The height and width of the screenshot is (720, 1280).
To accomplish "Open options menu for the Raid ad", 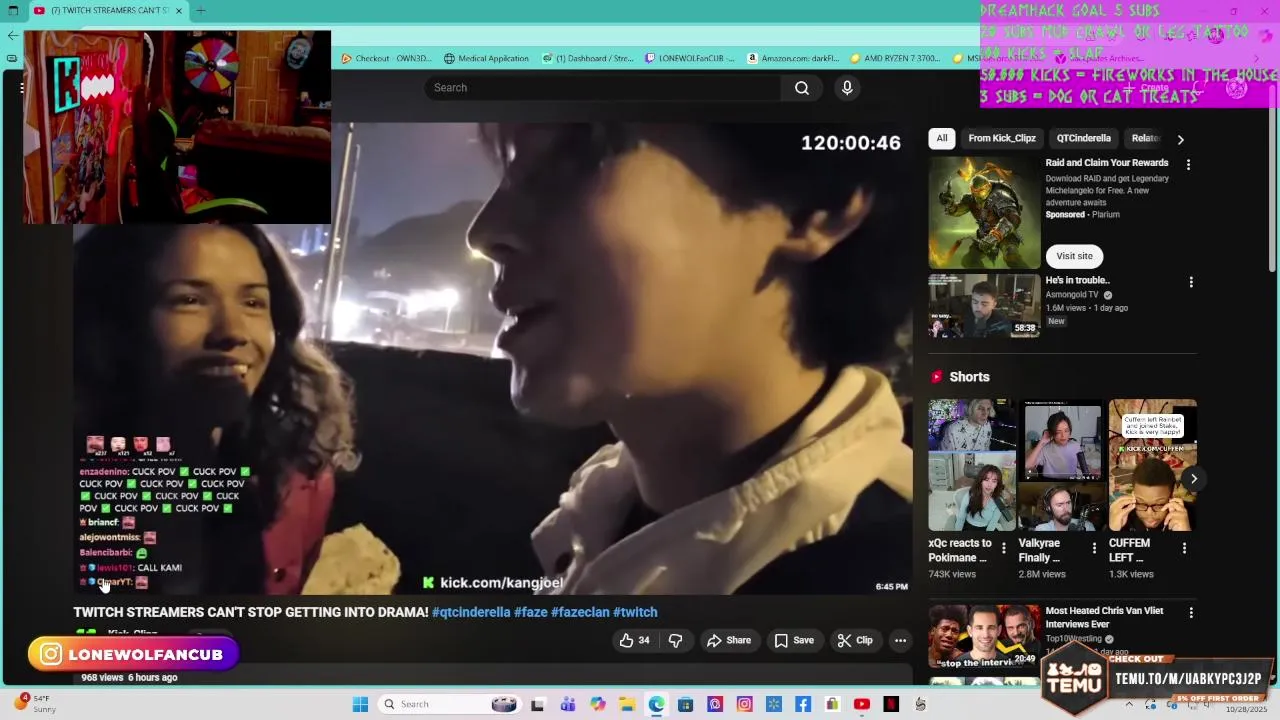I will pyautogui.click(x=1188, y=164).
